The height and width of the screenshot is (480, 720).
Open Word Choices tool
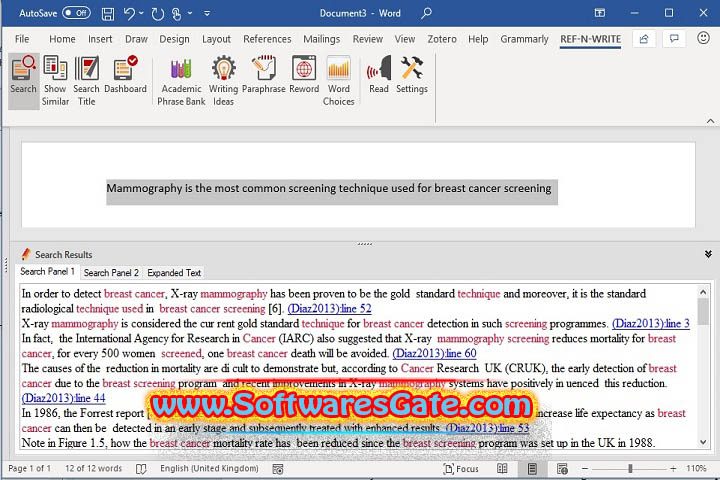tap(338, 81)
